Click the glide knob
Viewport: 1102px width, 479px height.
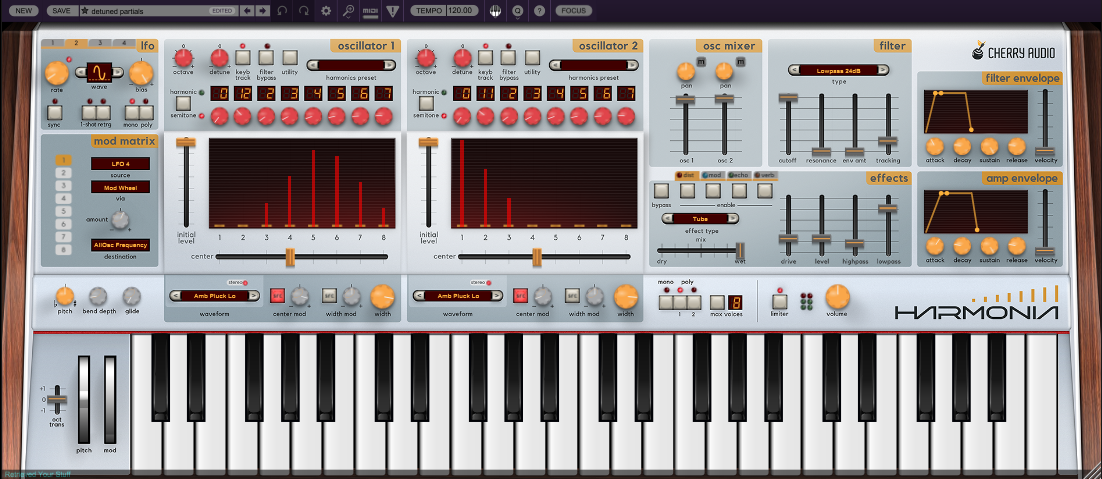pos(131,296)
